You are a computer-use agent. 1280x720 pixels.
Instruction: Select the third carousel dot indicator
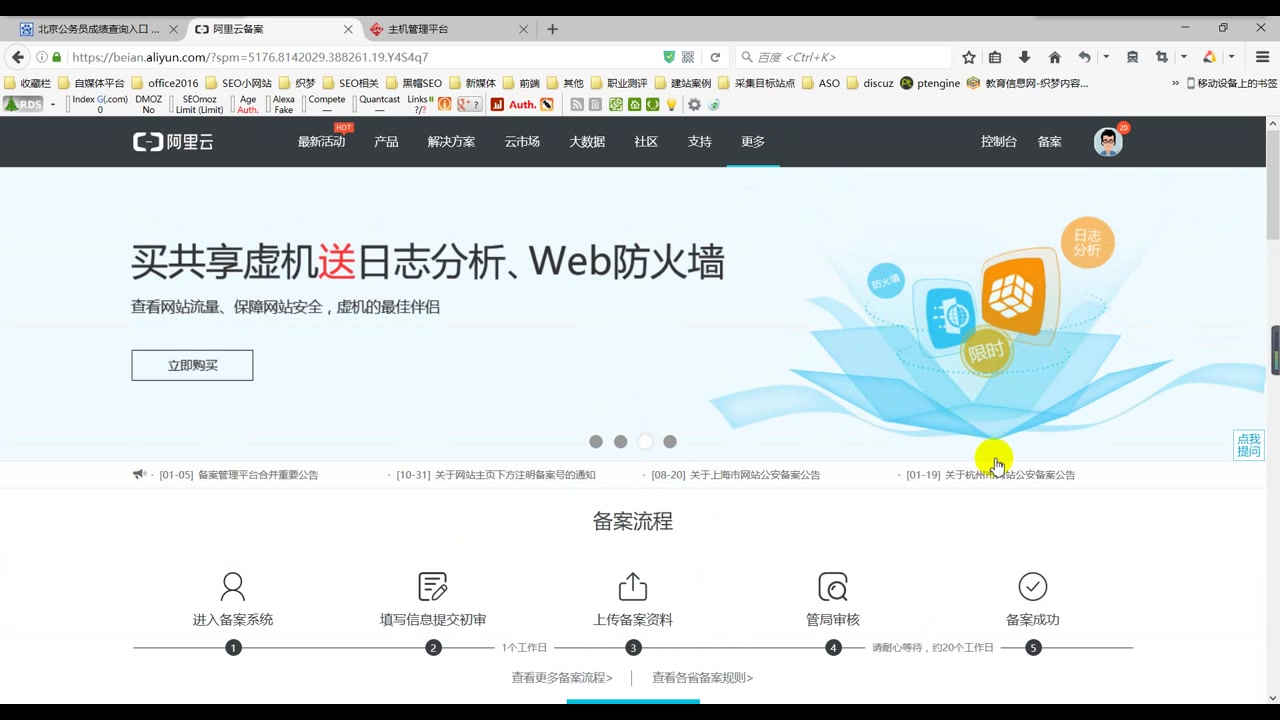click(645, 441)
